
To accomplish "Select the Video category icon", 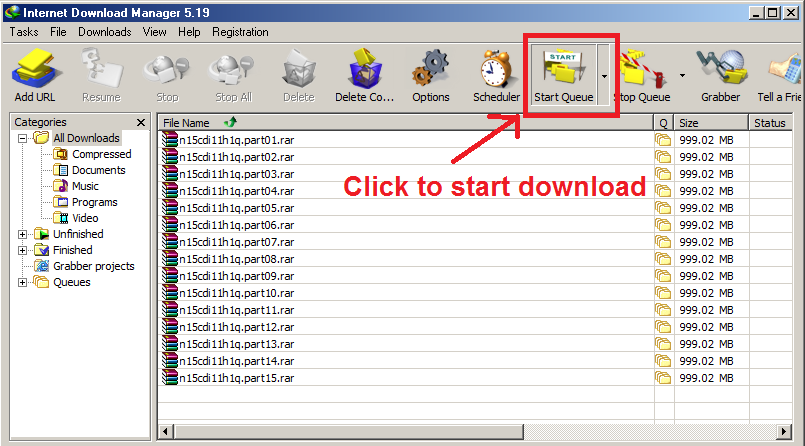I will coord(61,218).
